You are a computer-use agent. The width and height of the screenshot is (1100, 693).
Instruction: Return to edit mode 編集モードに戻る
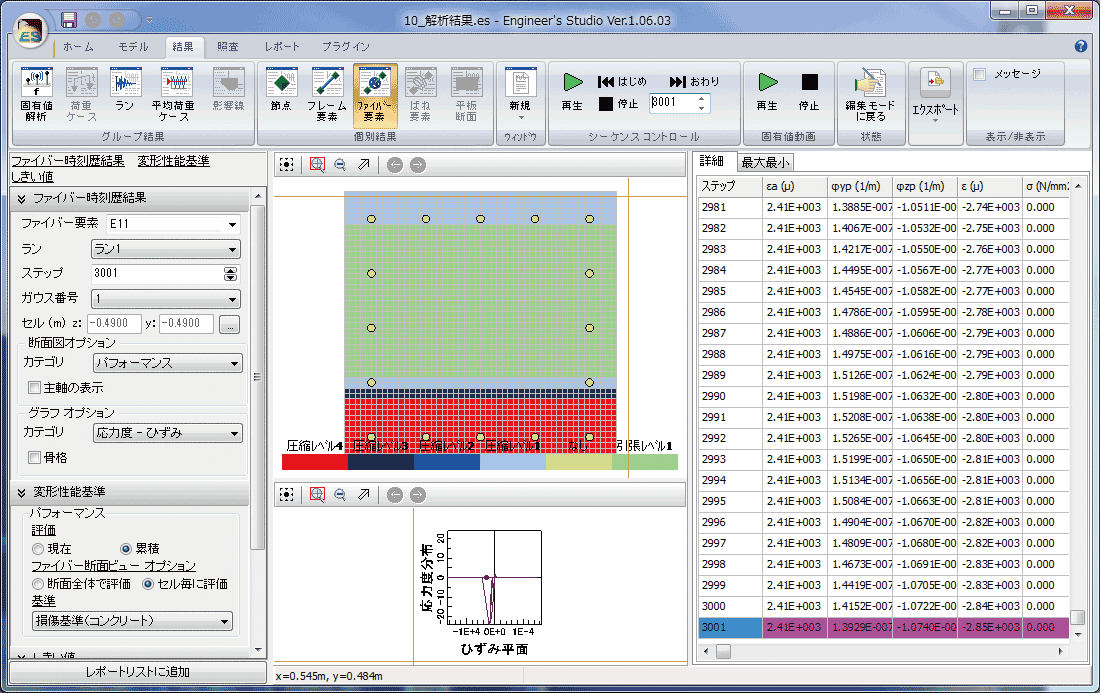(870, 95)
